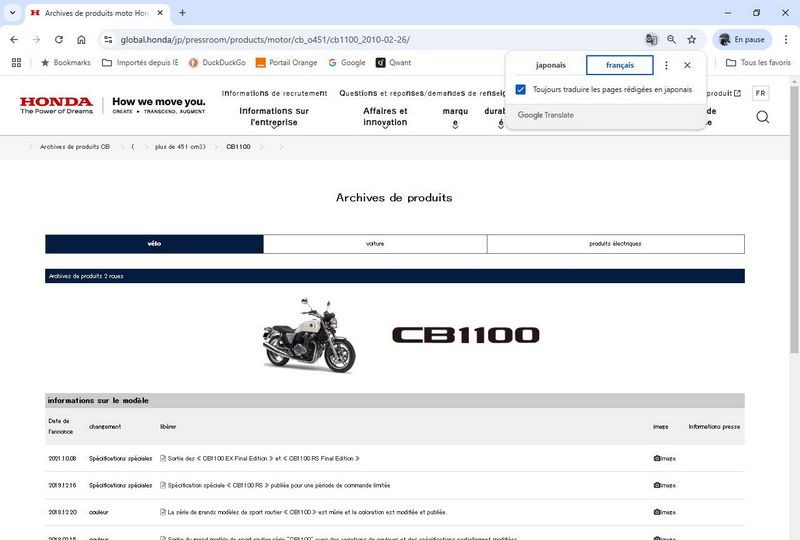Click the page vertical scrollbar thumb
The height and width of the screenshot is (540, 800).
(794, 219)
